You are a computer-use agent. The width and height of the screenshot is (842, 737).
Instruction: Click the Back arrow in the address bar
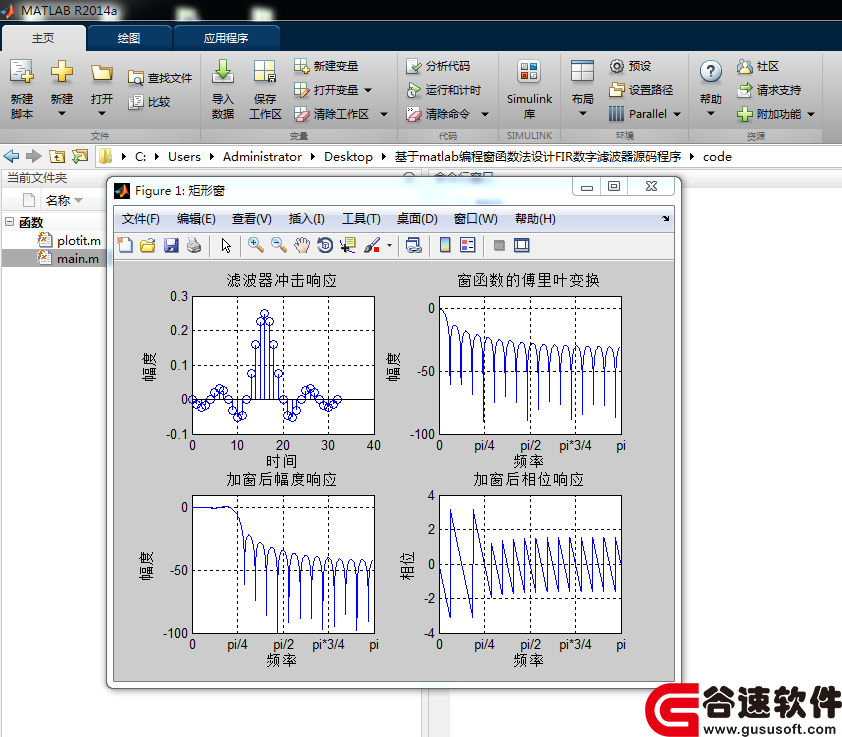click(x=11, y=156)
